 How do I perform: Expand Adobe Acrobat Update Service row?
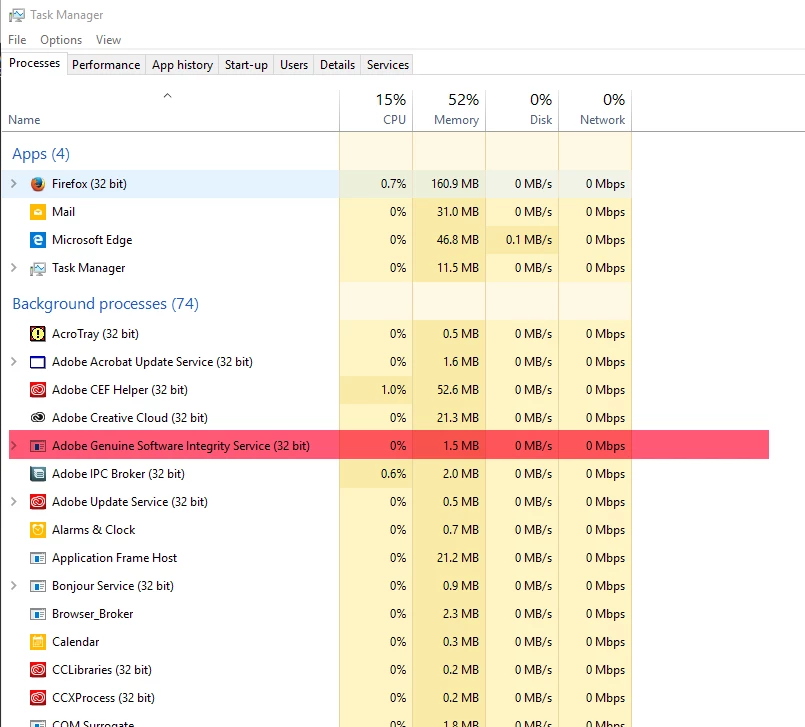(x=14, y=362)
